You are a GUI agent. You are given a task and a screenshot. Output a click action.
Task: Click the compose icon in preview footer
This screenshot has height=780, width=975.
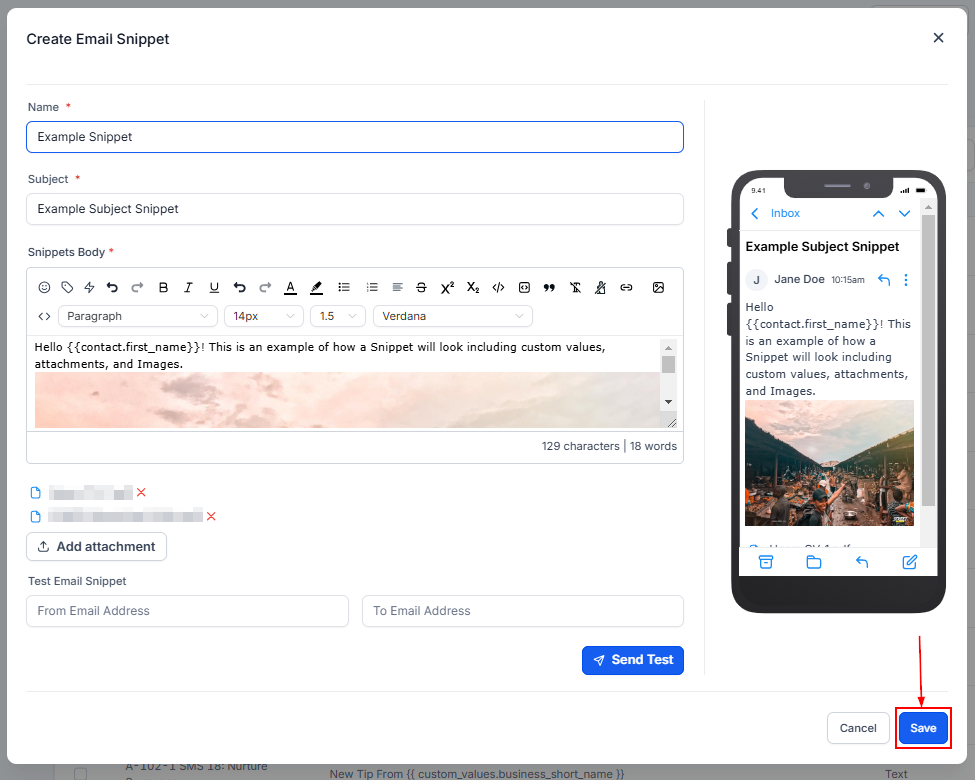pyautogui.click(x=910, y=562)
